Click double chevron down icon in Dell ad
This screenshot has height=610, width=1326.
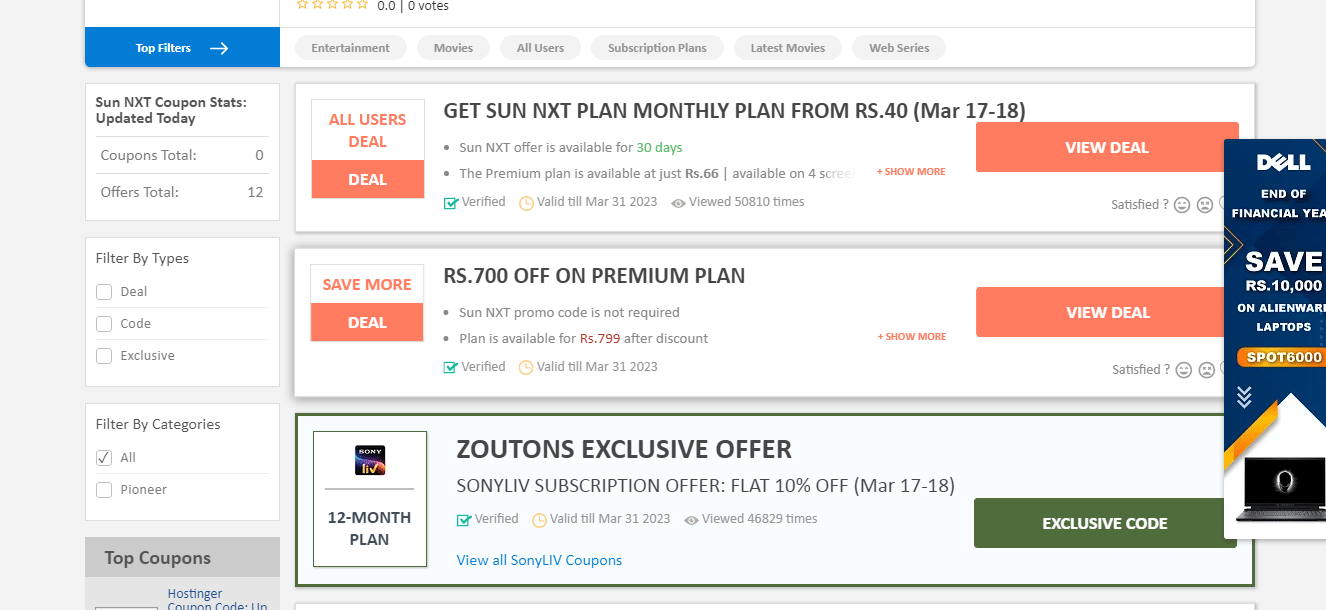click(x=1244, y=397)
